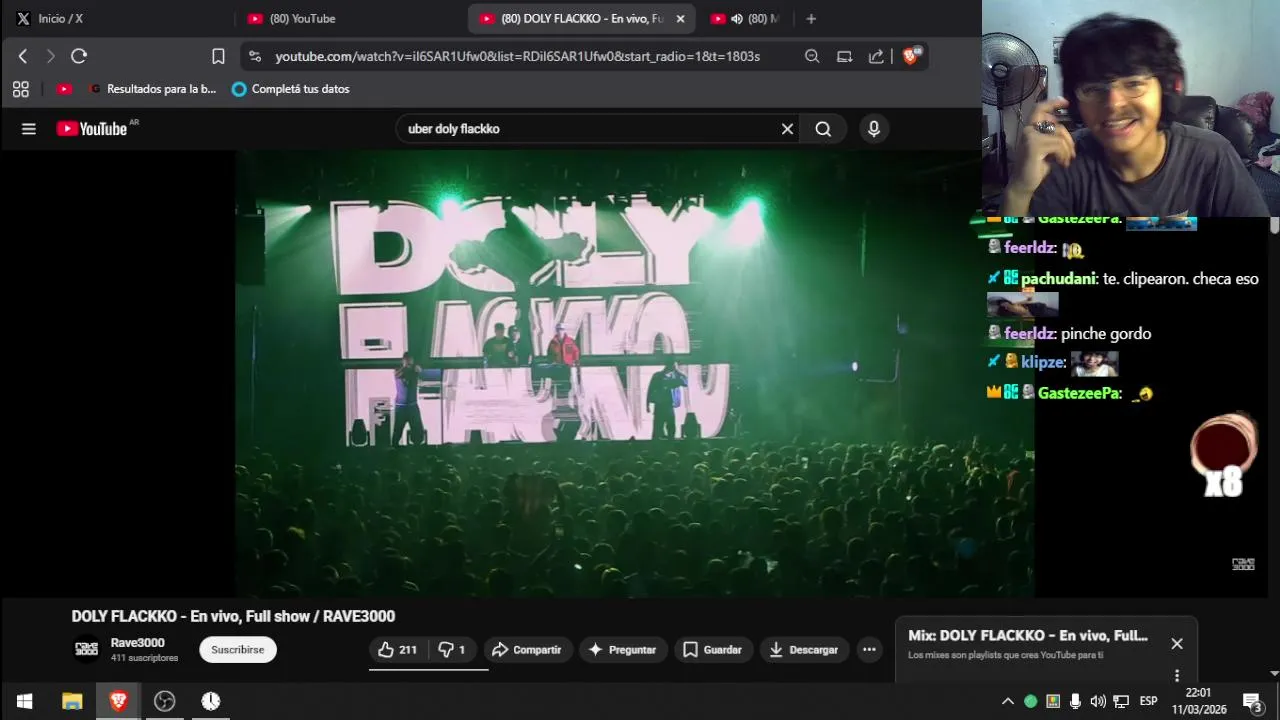Go back to the previous page
Viewport: 1280px width, 720px height.
[23, 57]
